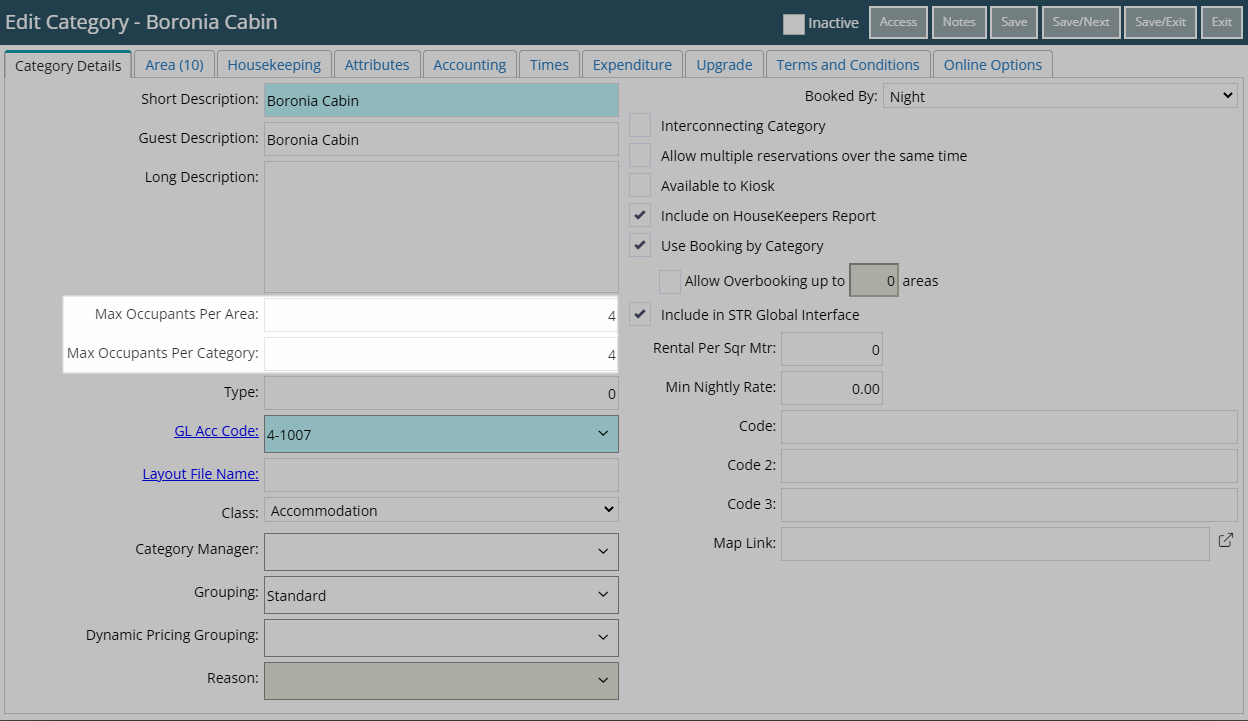The height and width of the screenshot is (721, 1248).
Task: Click the Save button
Action: pos(1014,22)
